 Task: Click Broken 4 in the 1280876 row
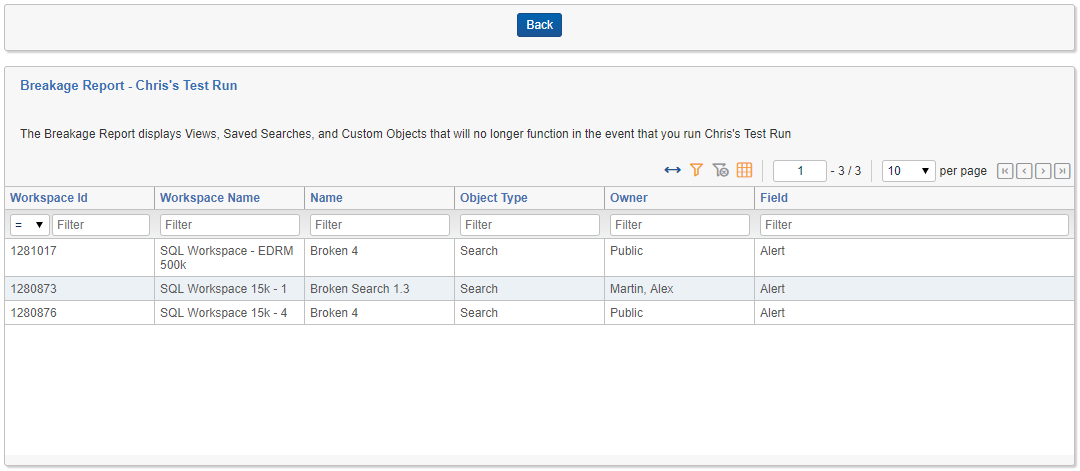tap(380, 313)
